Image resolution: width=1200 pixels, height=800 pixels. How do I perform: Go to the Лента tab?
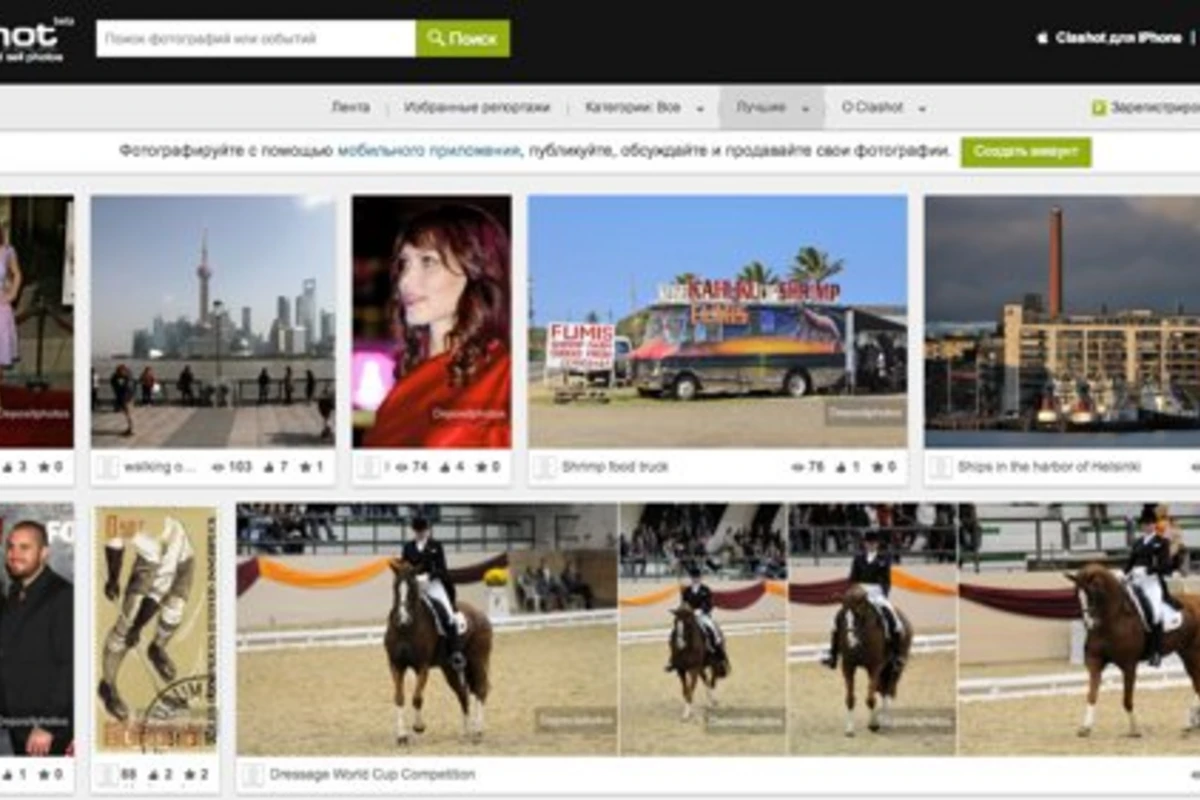[350, 108]
